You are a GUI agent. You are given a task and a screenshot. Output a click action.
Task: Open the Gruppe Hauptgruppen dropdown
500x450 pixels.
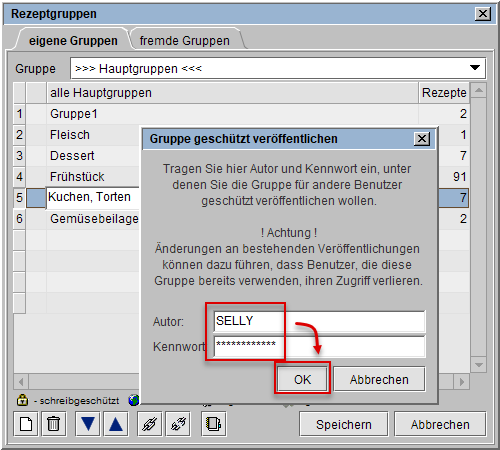coord(278,68)
